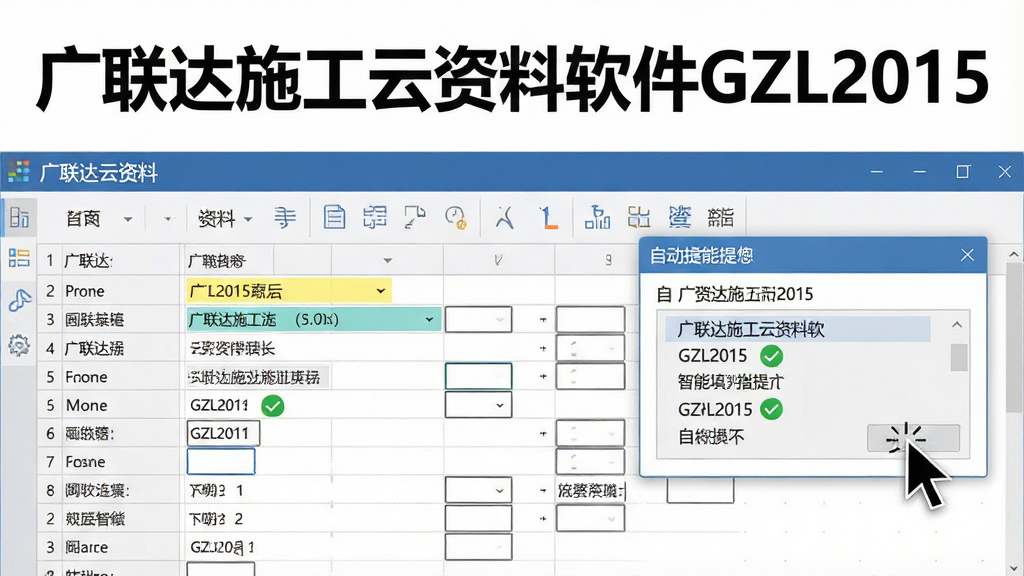Click the empty box below the dialog
1024x576 pixels.
[700, 490]
